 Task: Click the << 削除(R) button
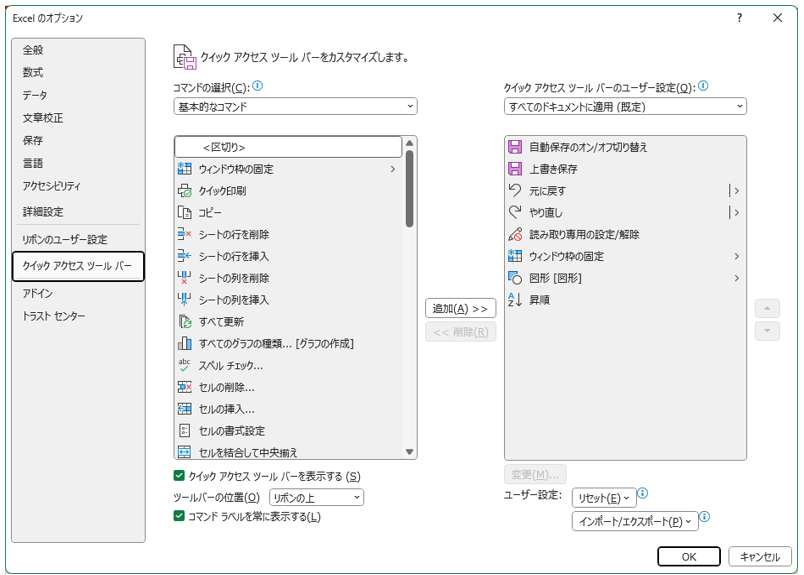pyautogui.click(x=460, y=332)
